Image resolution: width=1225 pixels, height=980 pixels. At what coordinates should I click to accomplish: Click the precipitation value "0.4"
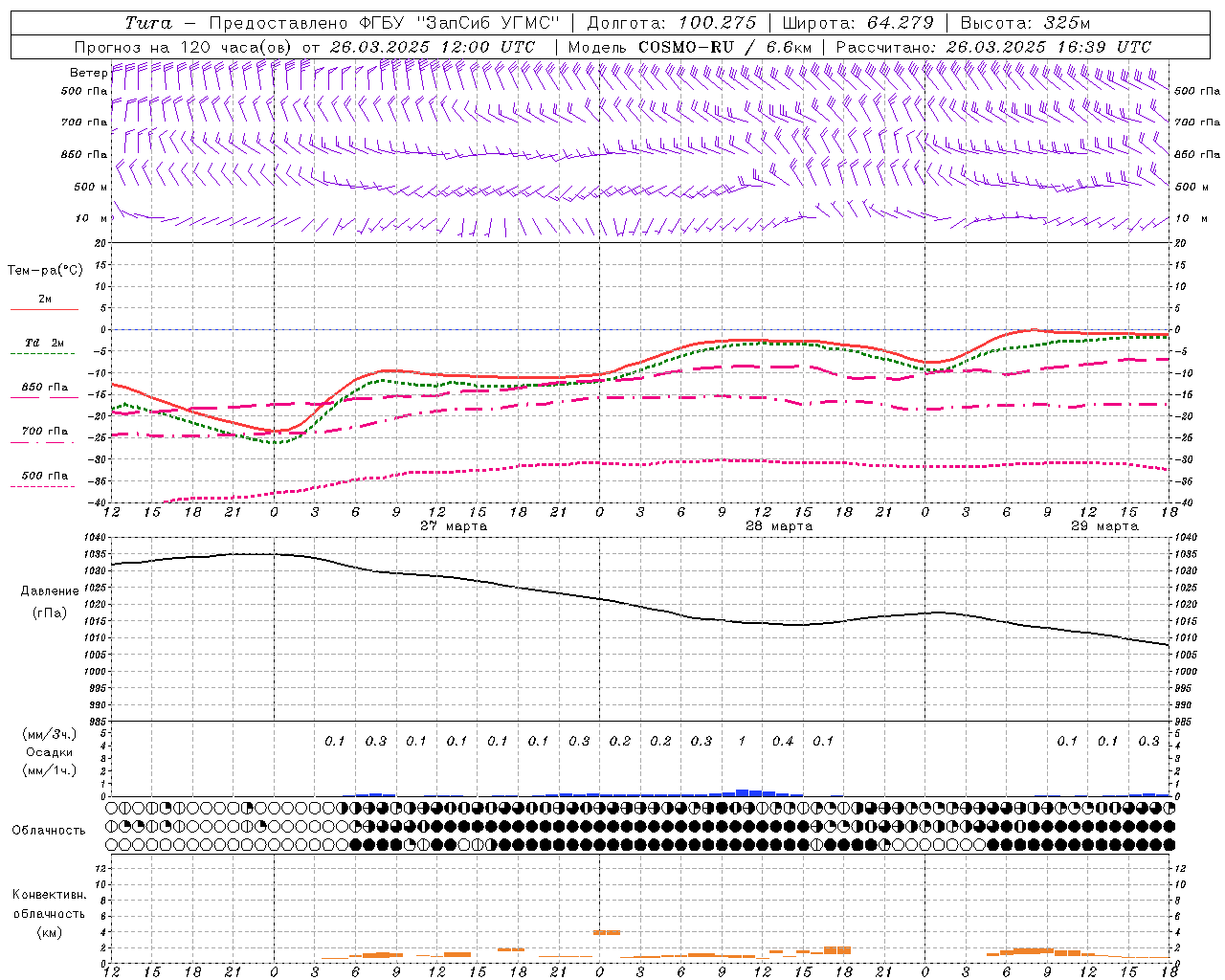(783, 741)
